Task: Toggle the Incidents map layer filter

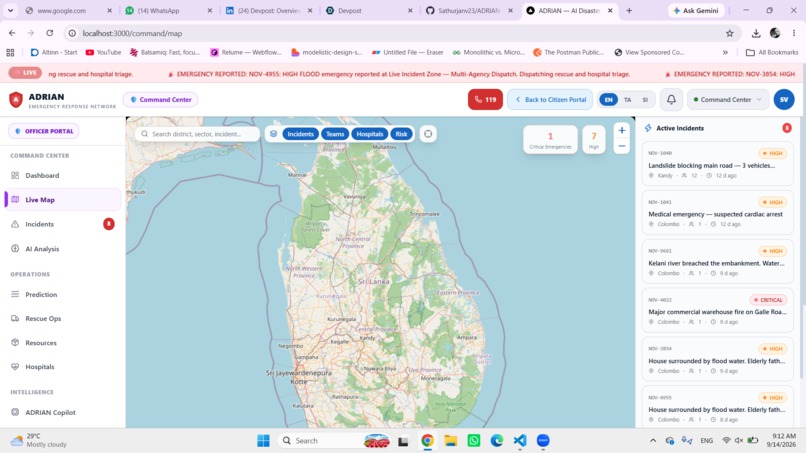Action: coord(300,134)
